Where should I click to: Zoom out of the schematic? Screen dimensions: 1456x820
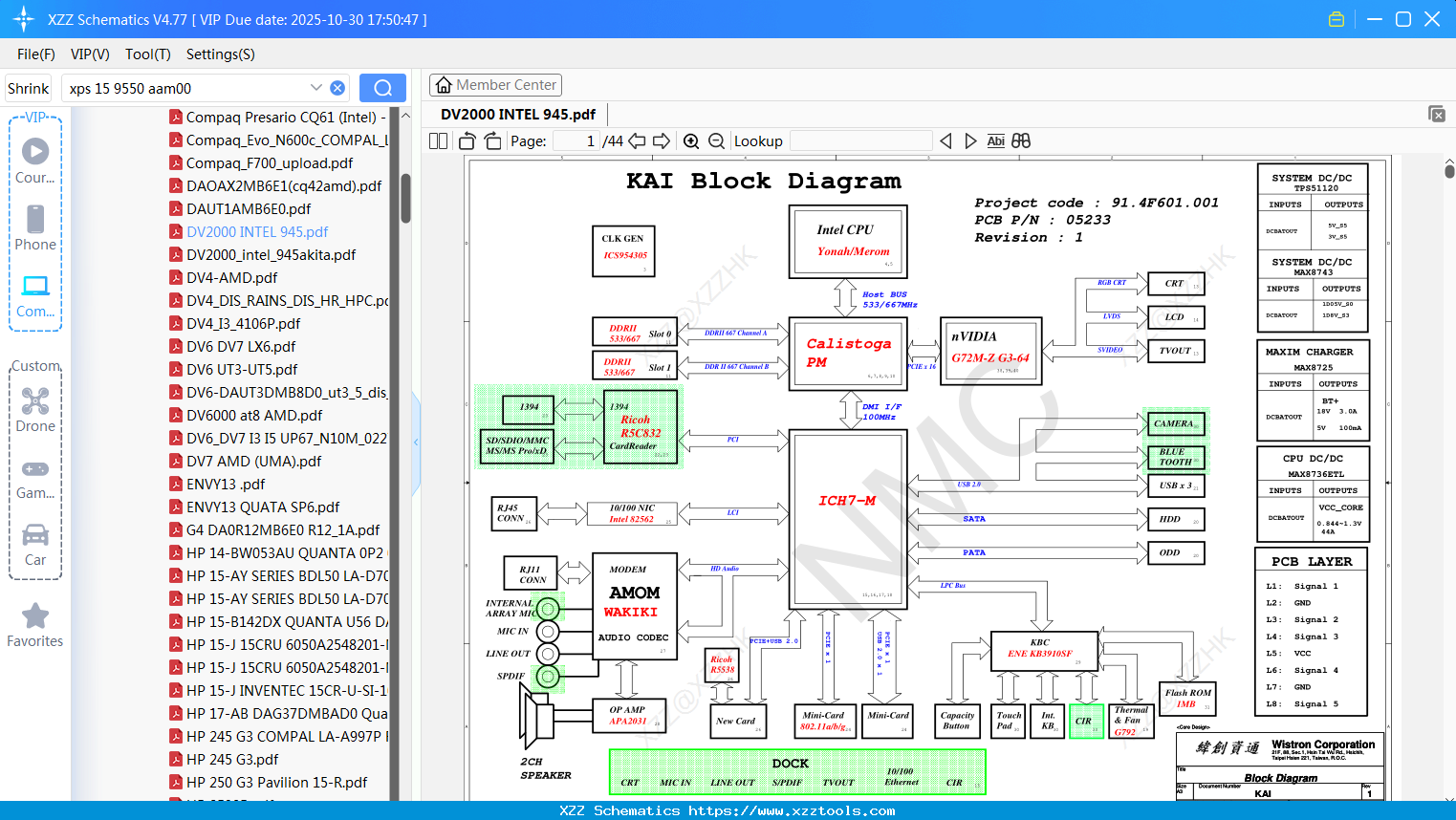717,141
